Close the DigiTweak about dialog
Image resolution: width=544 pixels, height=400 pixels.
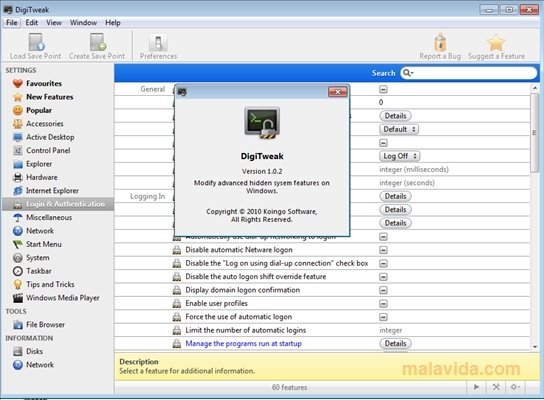(x=338, y=92)
